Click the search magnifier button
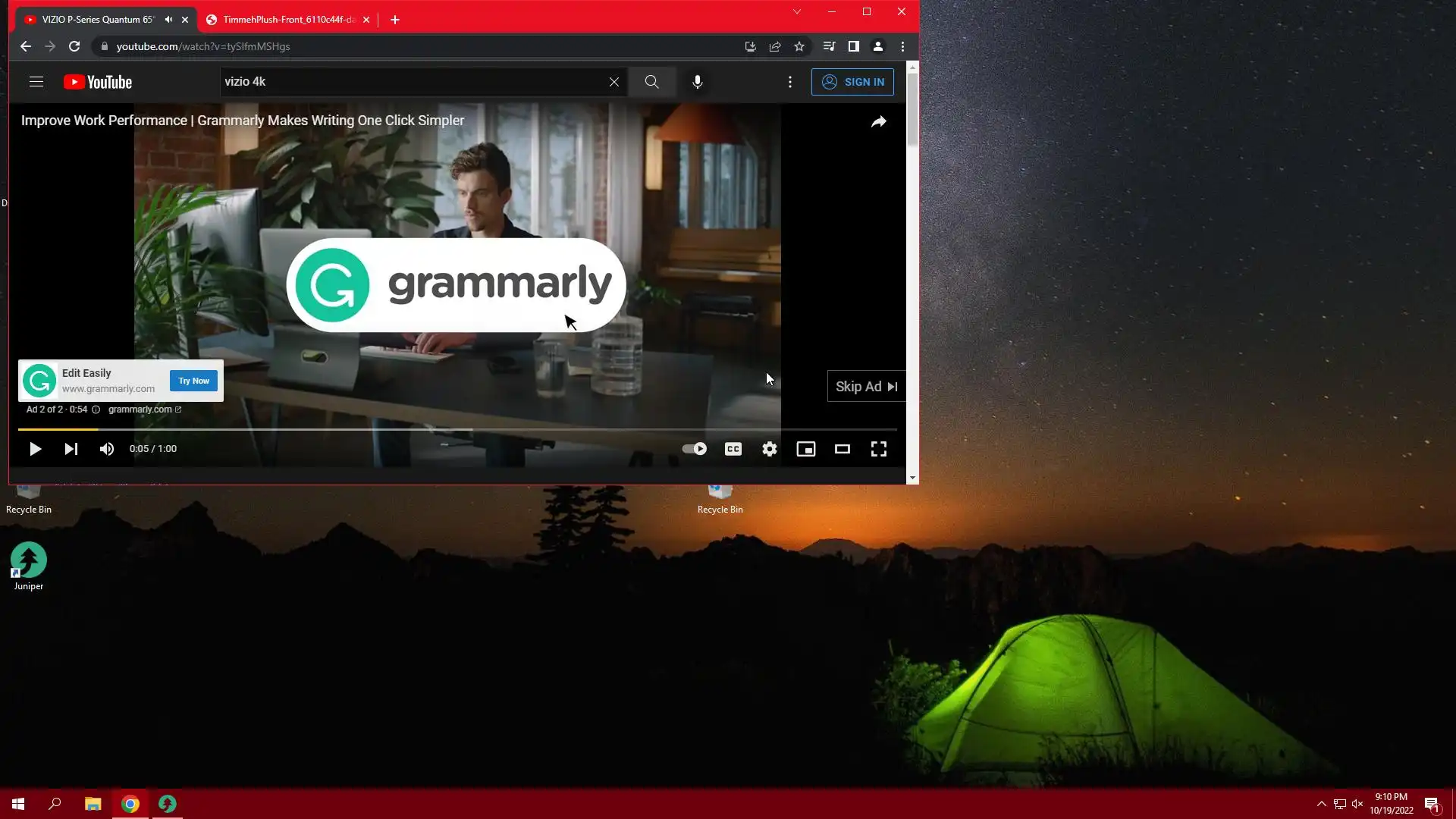The width and height of the screenshot is (1456, 819). 651,82
